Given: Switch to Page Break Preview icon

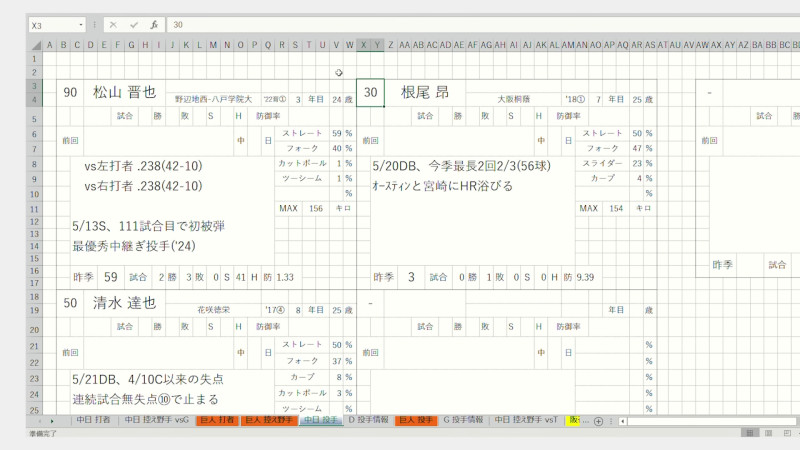Looking at the screenshot, I should [788, 435].
